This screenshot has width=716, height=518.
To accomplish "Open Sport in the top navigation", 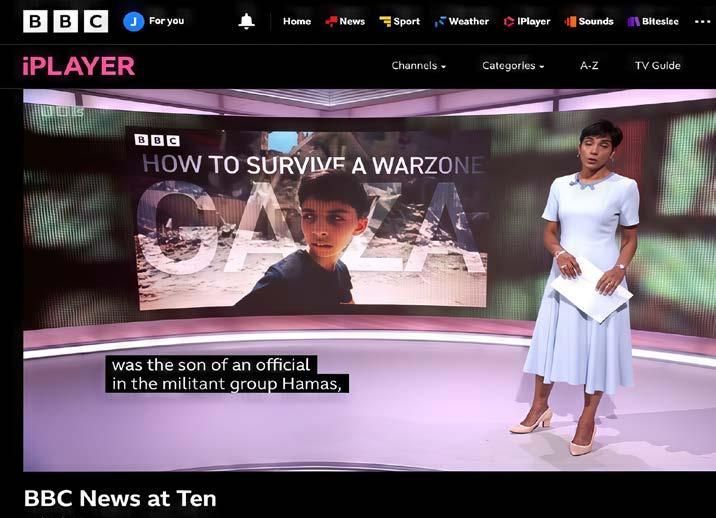I will point(406,21).
